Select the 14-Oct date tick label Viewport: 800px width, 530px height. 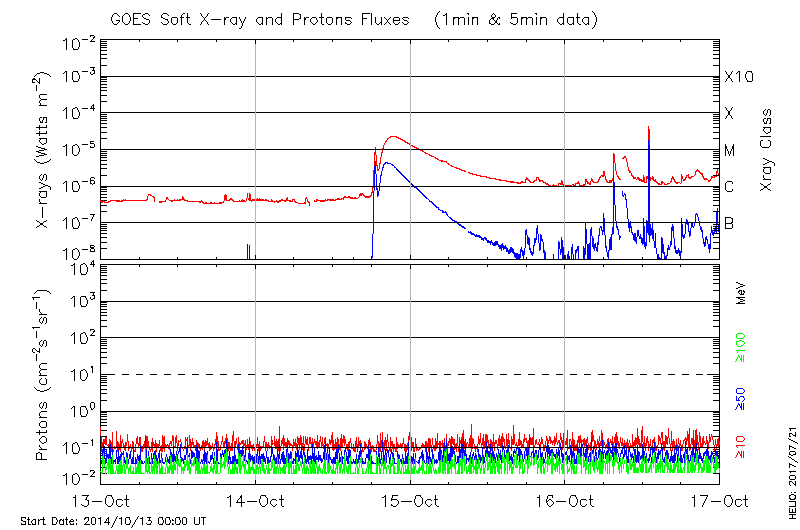[x=256, y=500]
